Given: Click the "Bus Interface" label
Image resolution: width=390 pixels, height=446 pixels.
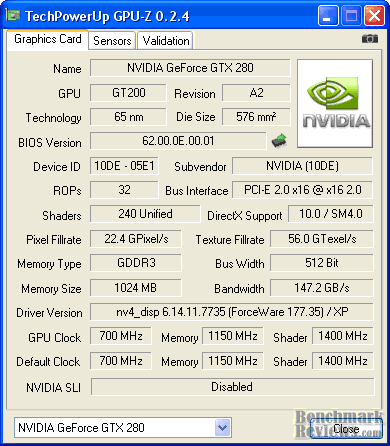Looking at the screenshot, I should click(x=197, y=191).
